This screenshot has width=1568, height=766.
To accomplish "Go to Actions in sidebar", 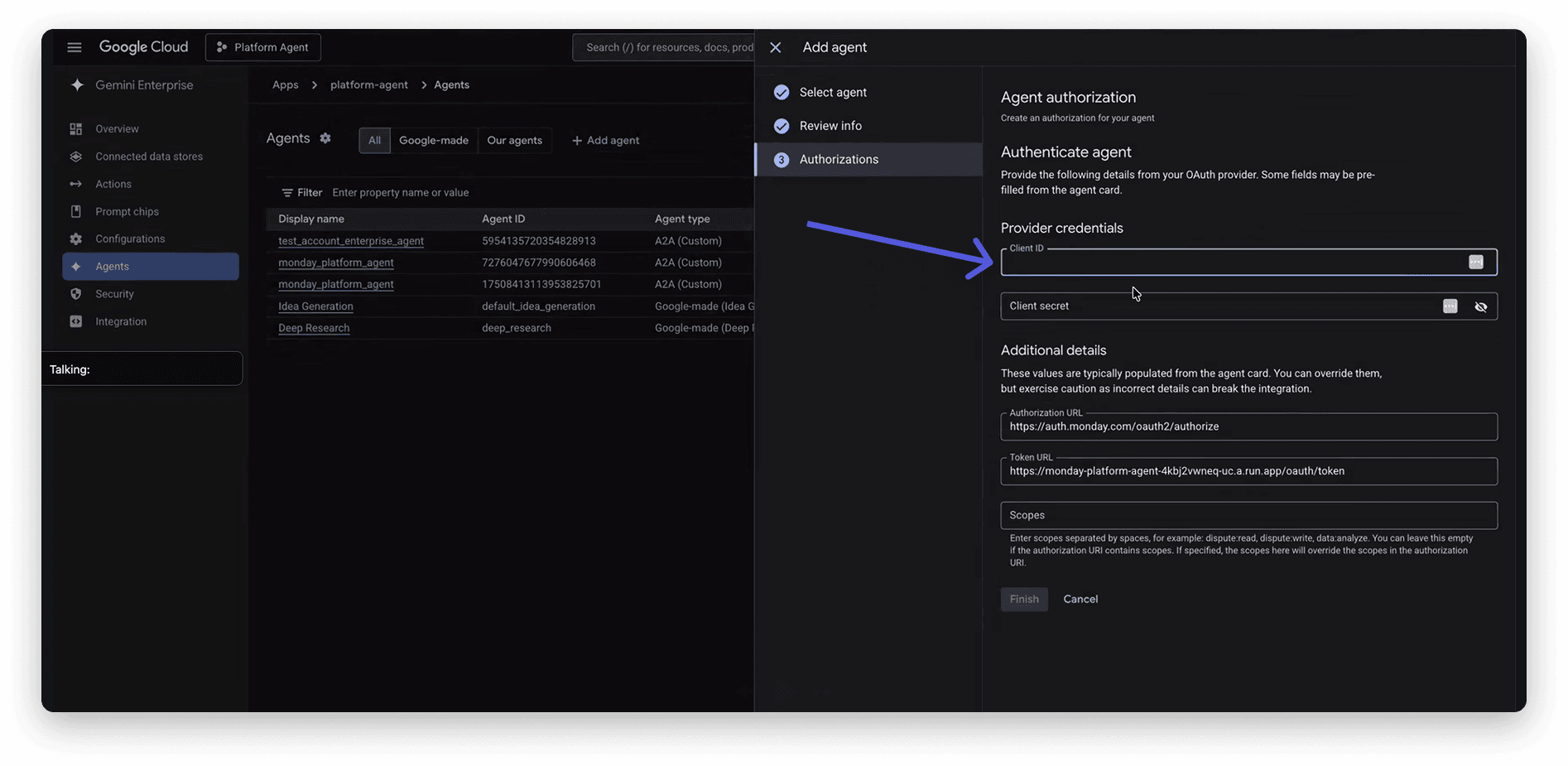I will tap(113, 184).
